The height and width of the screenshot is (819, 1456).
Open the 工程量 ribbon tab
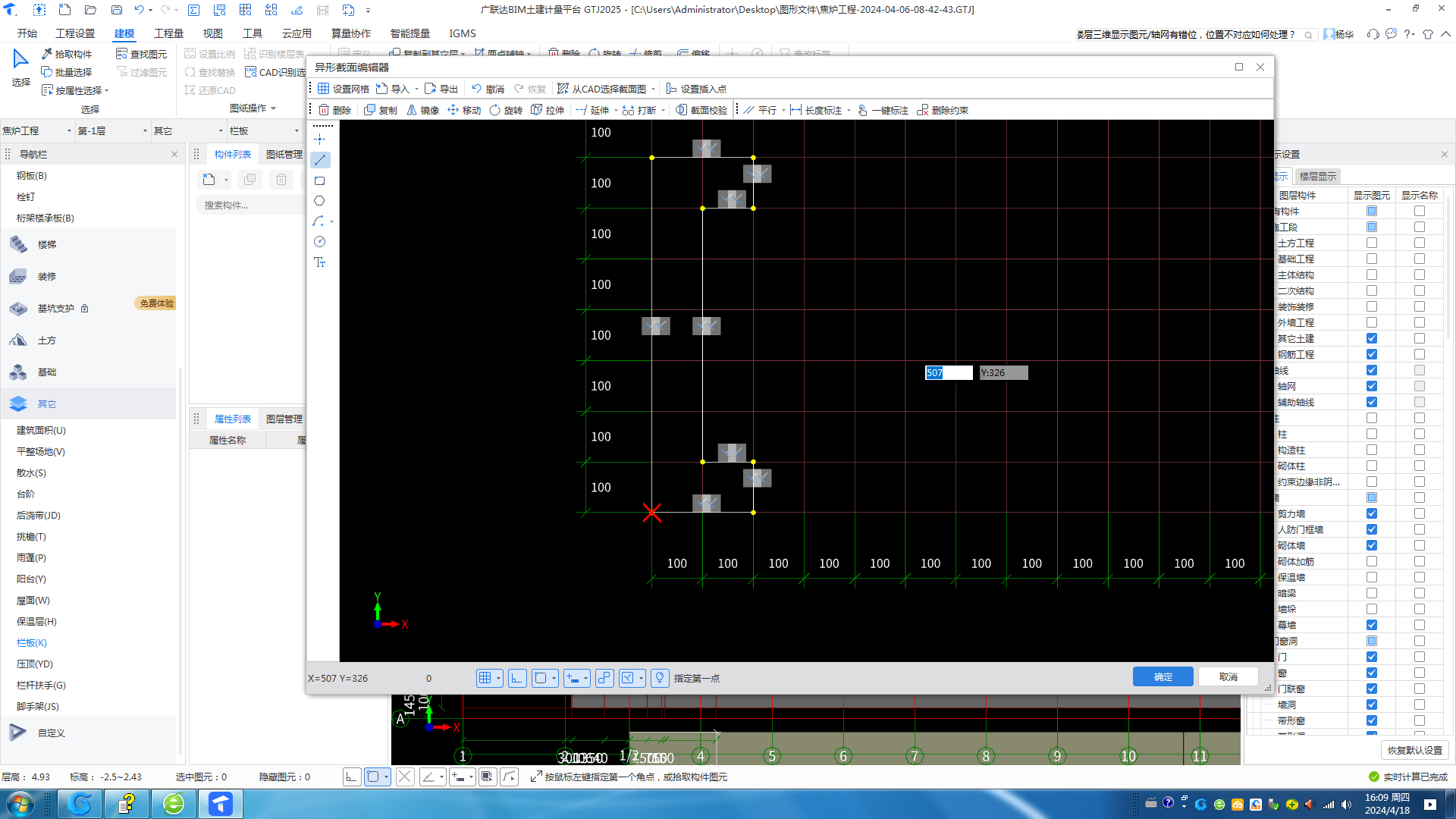(x=168, y=33)
